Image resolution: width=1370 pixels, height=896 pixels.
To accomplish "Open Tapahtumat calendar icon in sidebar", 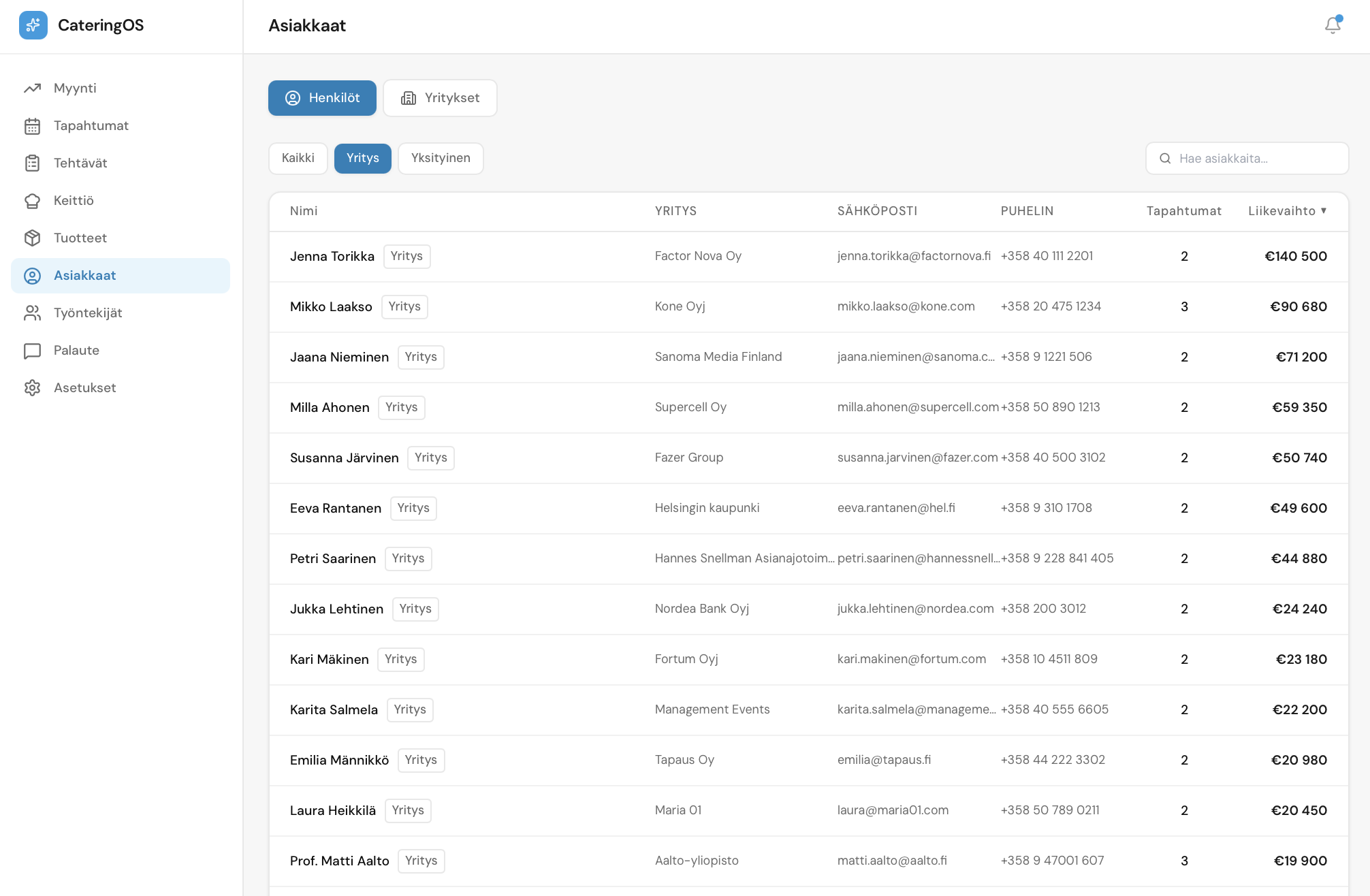I will 33,126.
